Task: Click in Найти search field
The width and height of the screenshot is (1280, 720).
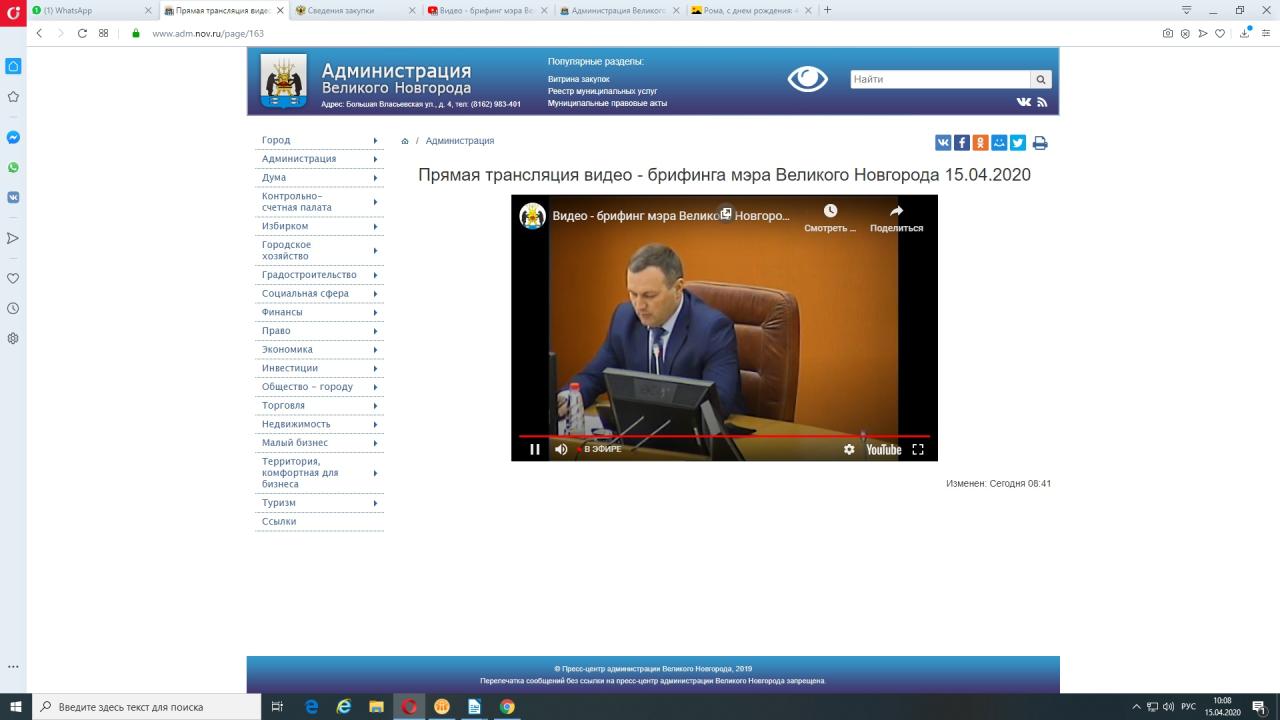Action: click(940, 79)
